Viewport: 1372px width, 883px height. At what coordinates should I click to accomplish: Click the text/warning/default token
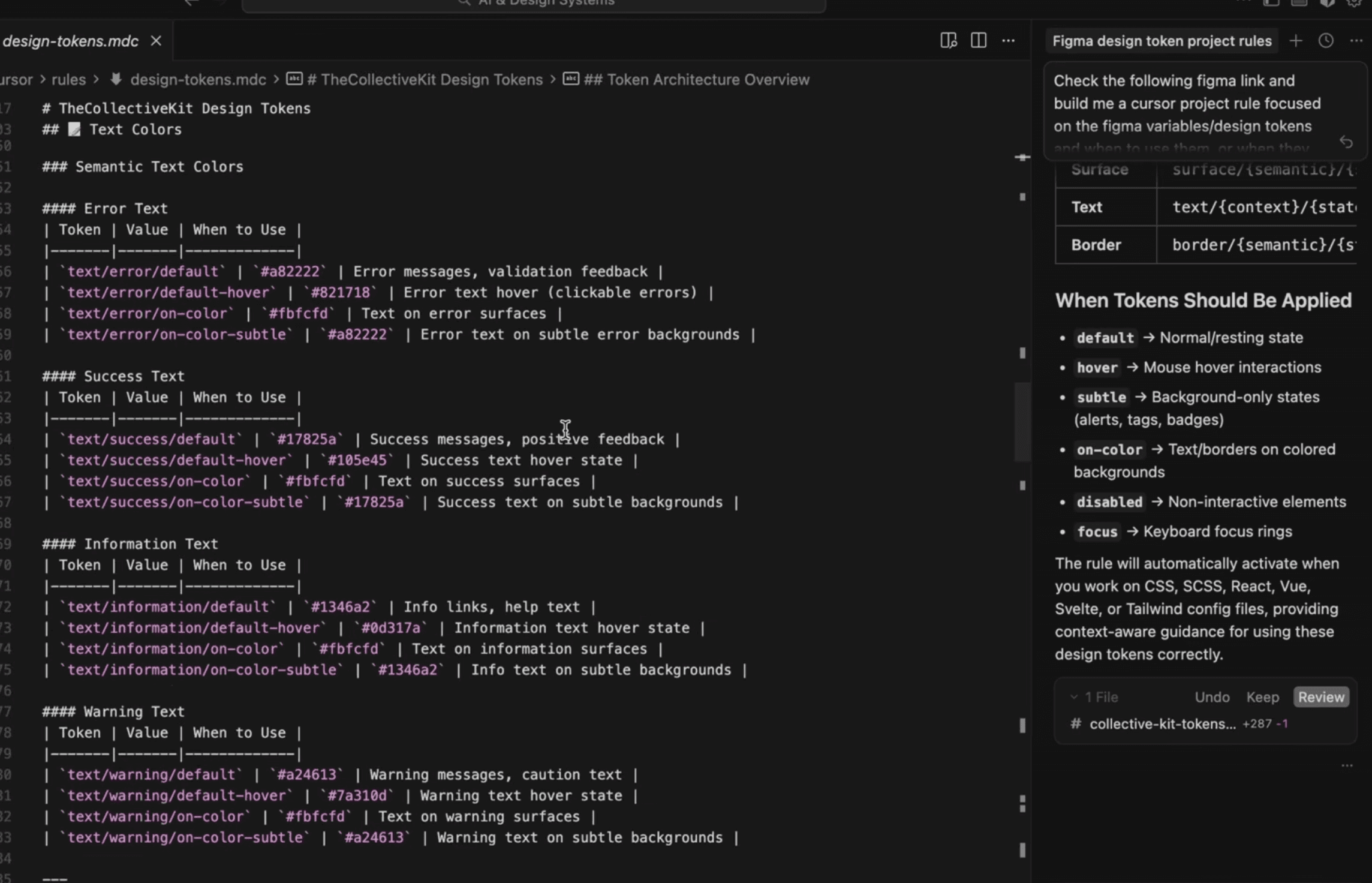(151, 775)
